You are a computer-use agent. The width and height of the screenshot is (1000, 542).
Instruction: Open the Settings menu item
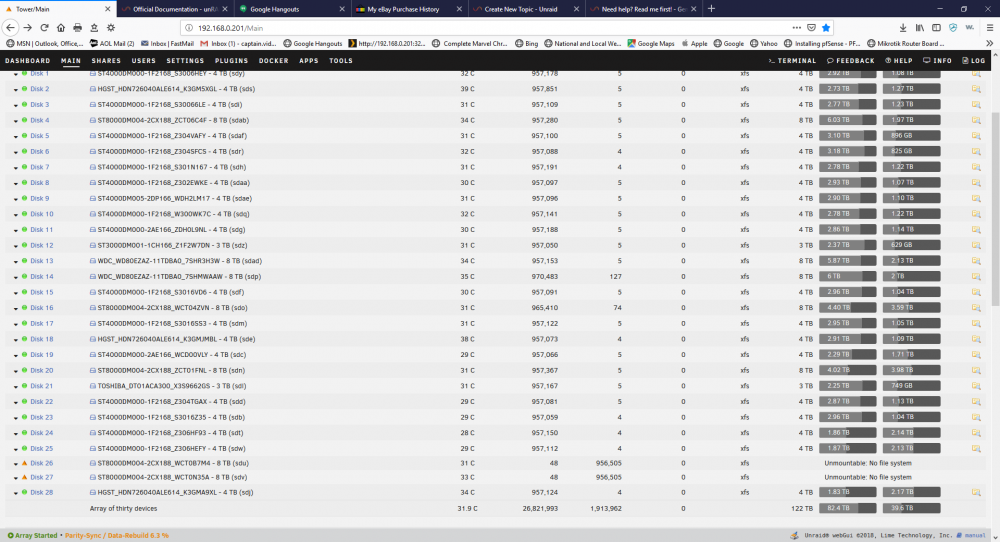[x=185, y=61]
